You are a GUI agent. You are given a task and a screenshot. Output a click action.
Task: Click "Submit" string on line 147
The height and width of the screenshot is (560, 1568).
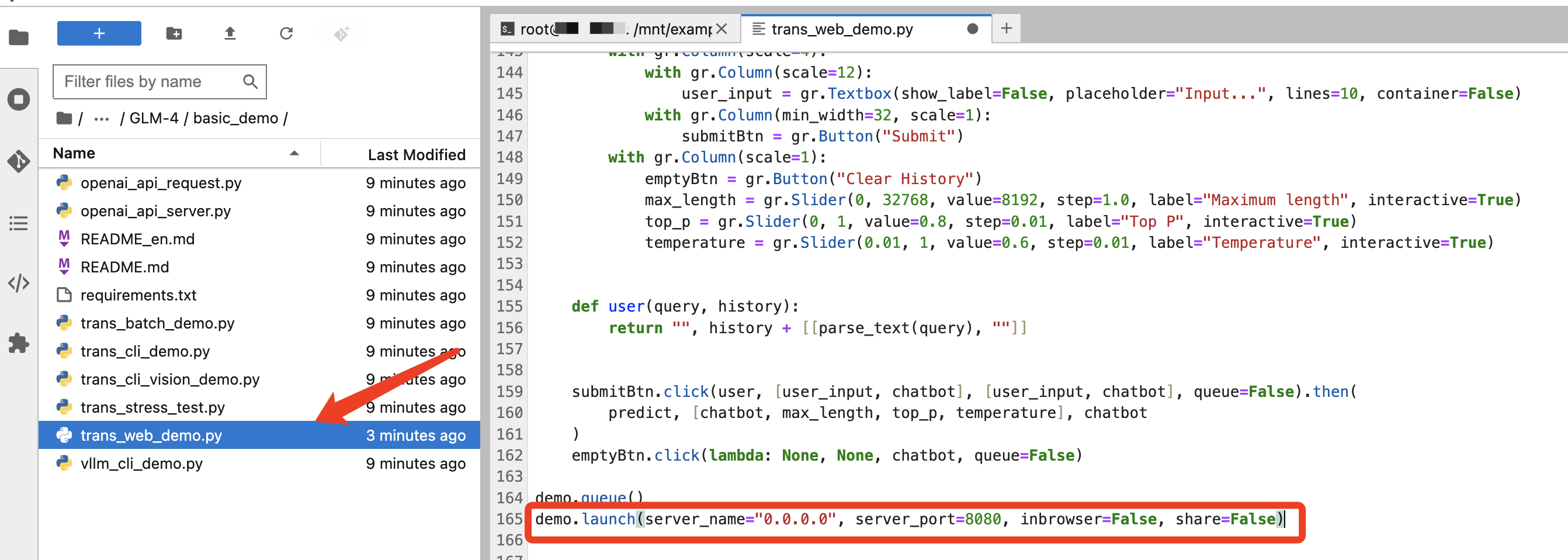[x=918, y=136]
